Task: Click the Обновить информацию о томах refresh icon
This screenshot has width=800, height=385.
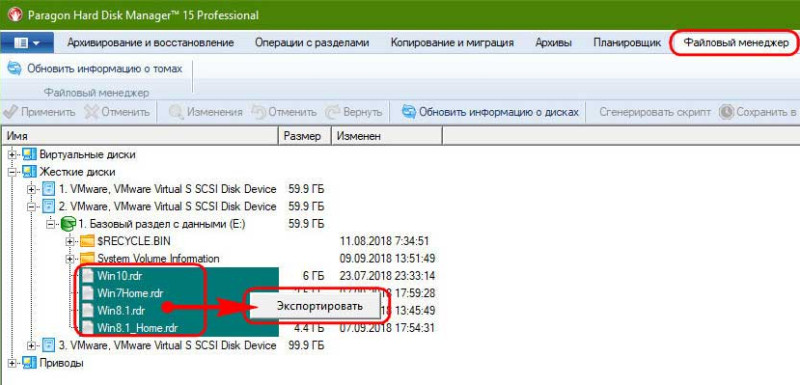Action: [14, 68]
